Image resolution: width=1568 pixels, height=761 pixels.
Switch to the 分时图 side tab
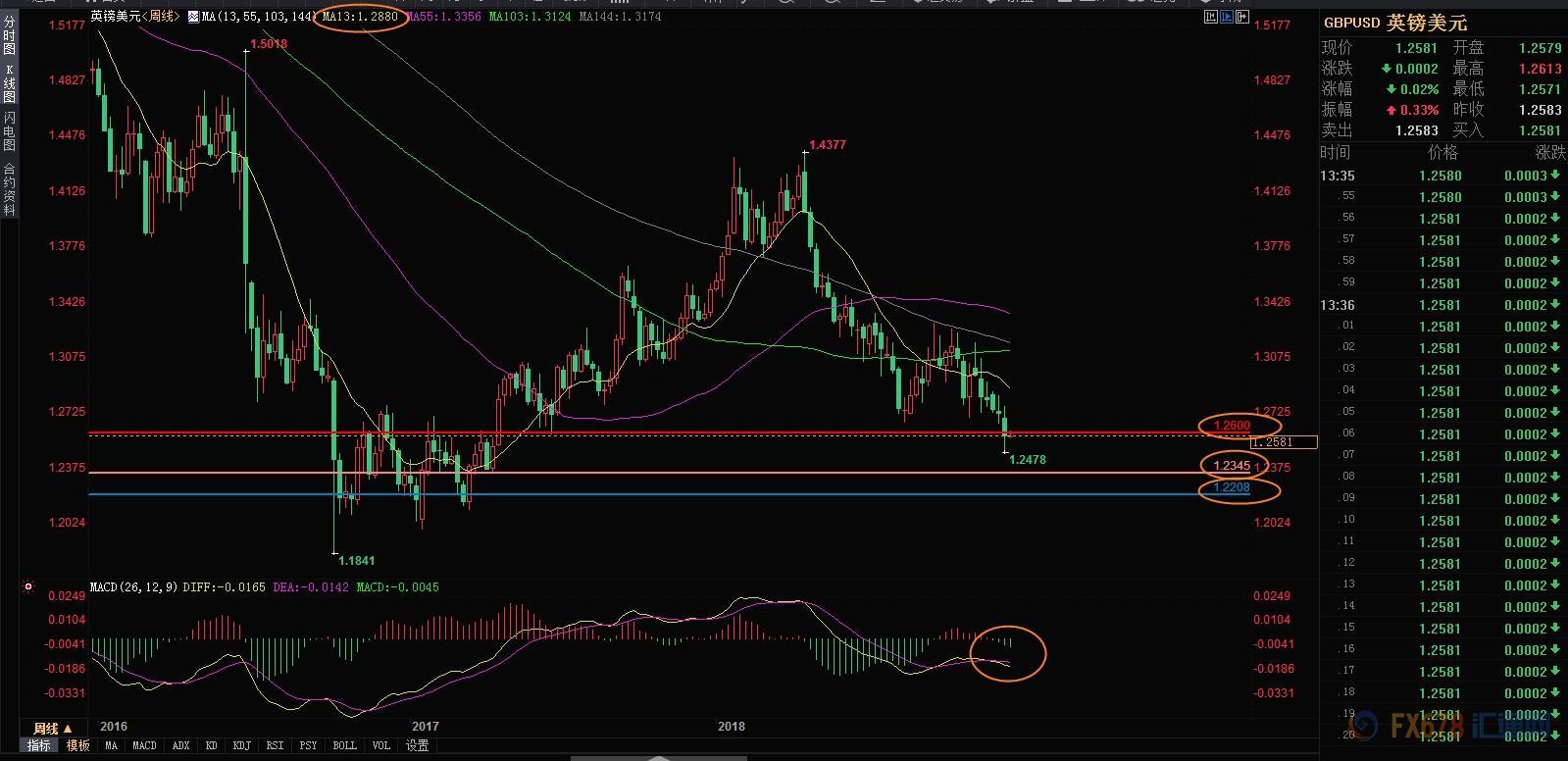click(x=9, y=34)
